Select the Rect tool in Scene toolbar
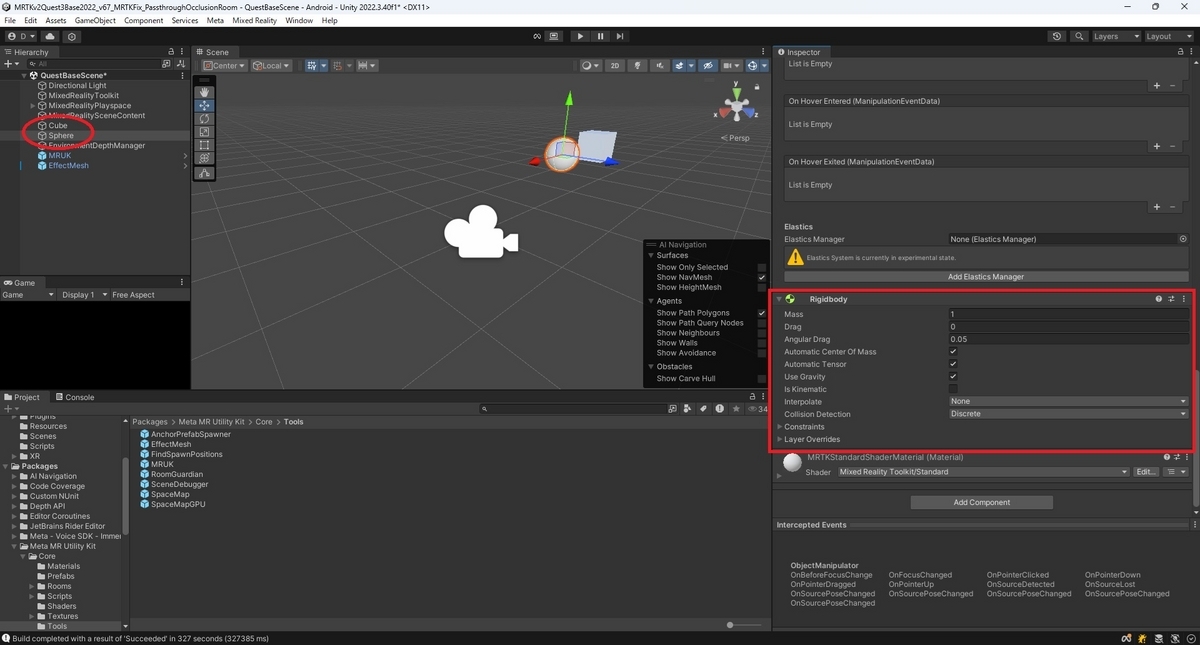 pos(204,145)
